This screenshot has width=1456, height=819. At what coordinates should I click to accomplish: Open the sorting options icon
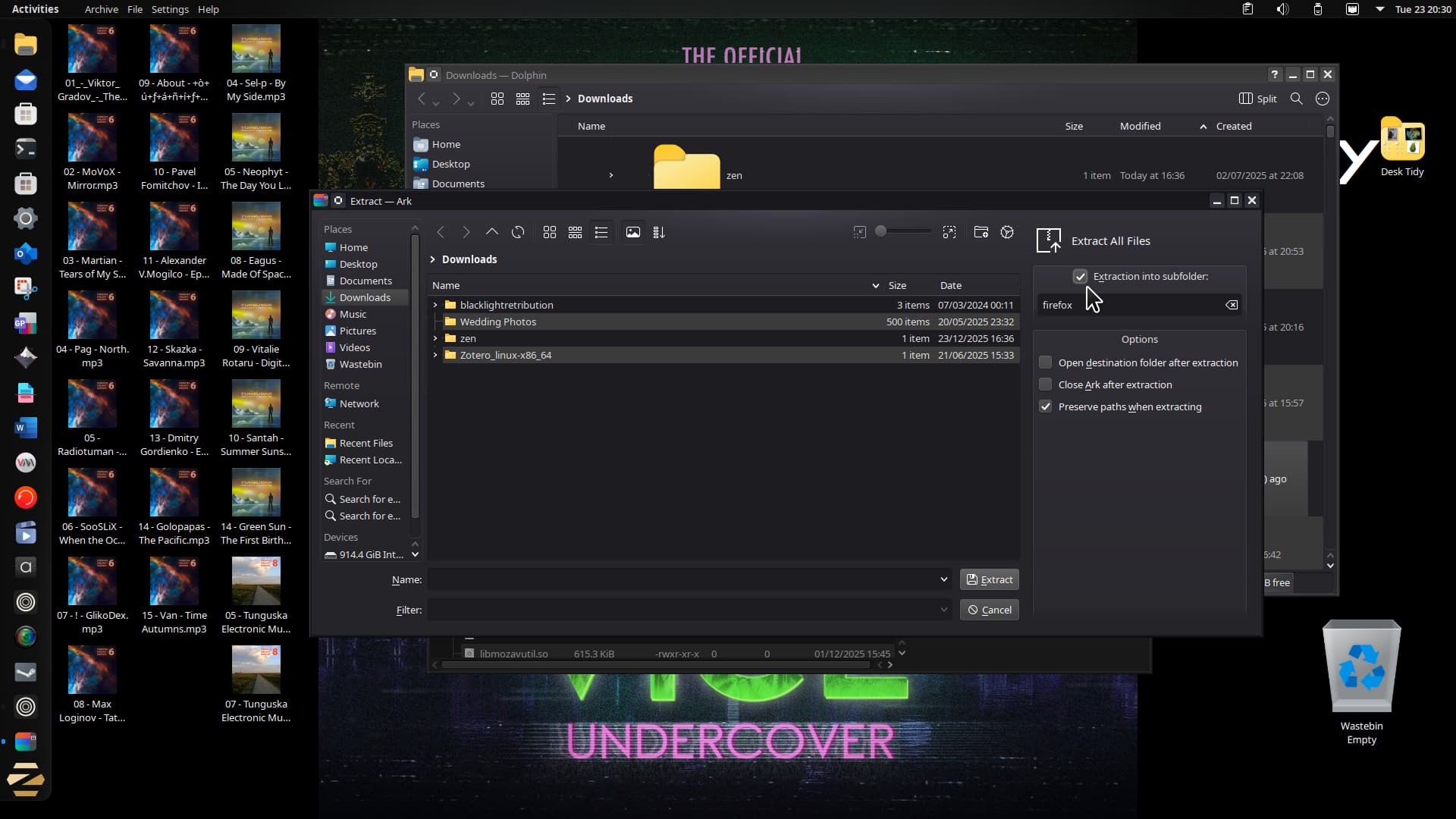point(659,232)
